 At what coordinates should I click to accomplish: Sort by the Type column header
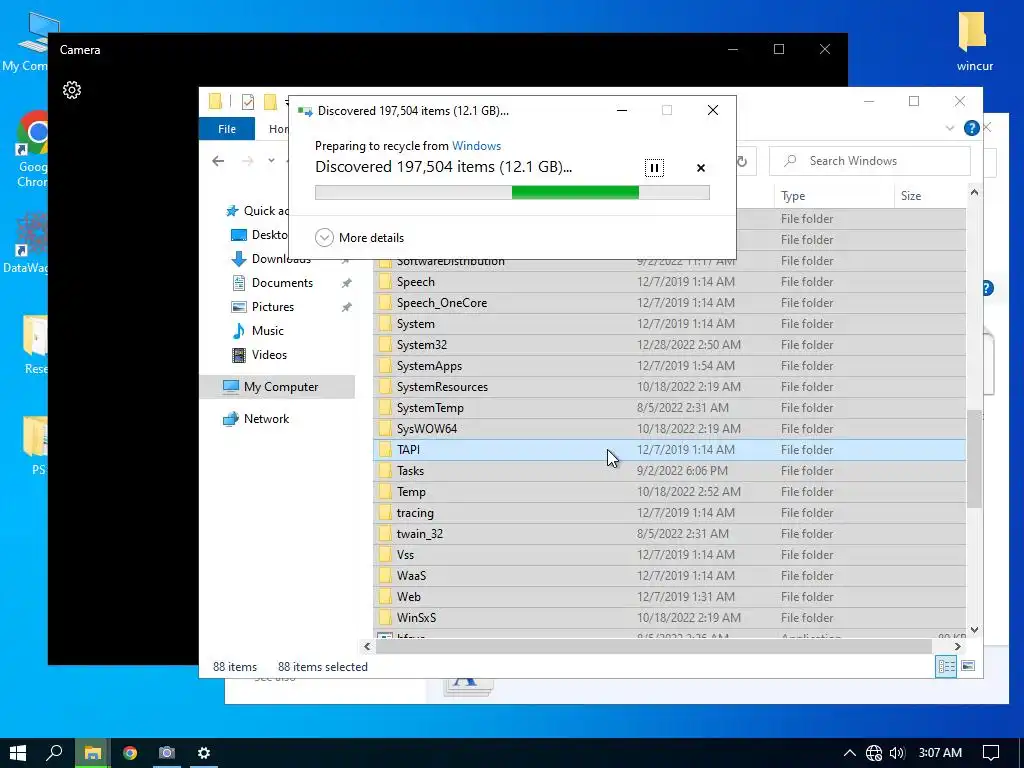(833, 196)
